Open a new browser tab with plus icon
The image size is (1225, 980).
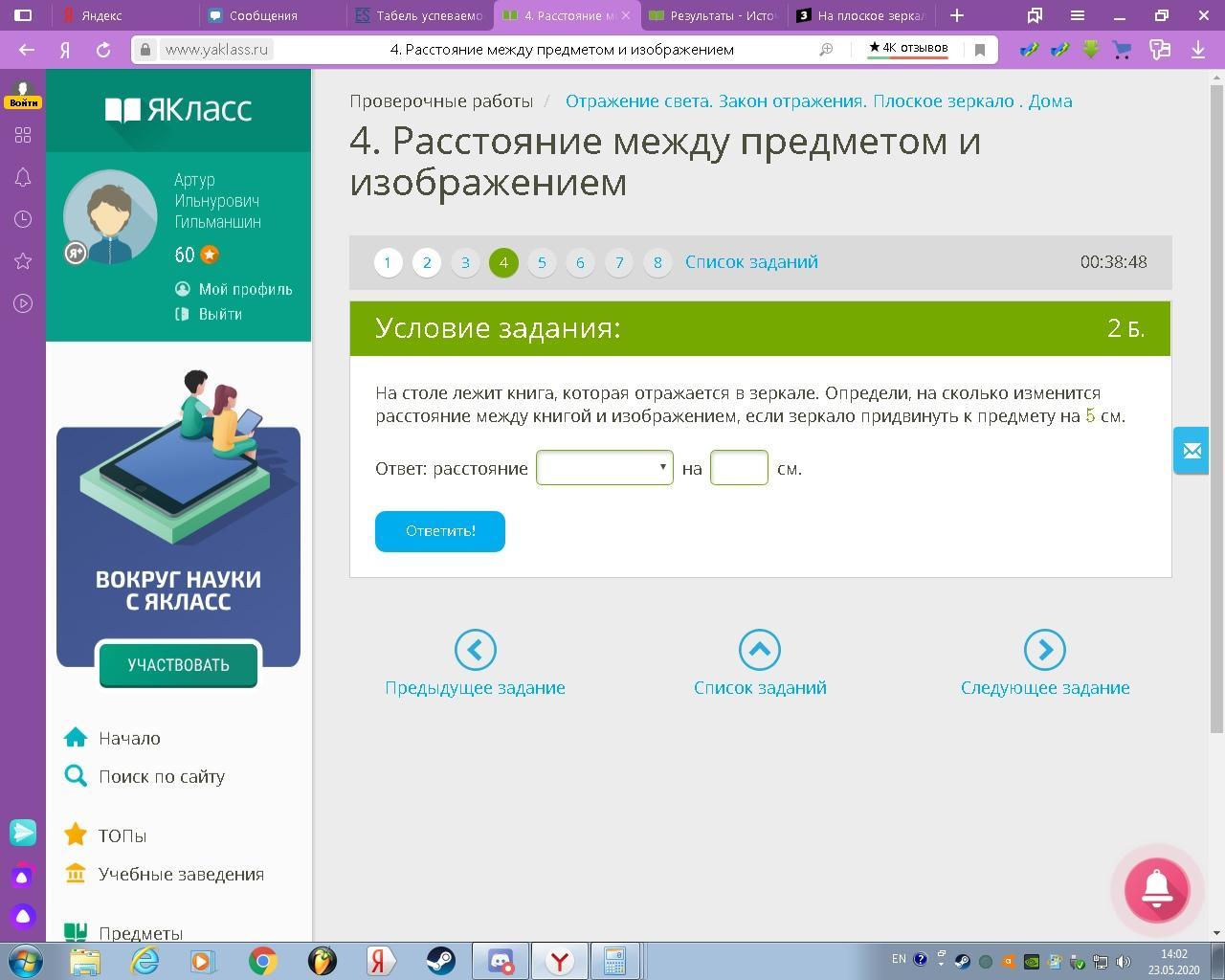(956, 15)
